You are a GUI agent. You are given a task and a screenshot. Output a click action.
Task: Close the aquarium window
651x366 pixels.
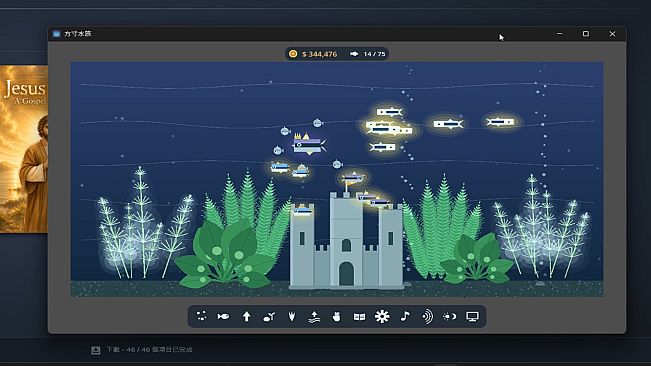pos(612,34)
